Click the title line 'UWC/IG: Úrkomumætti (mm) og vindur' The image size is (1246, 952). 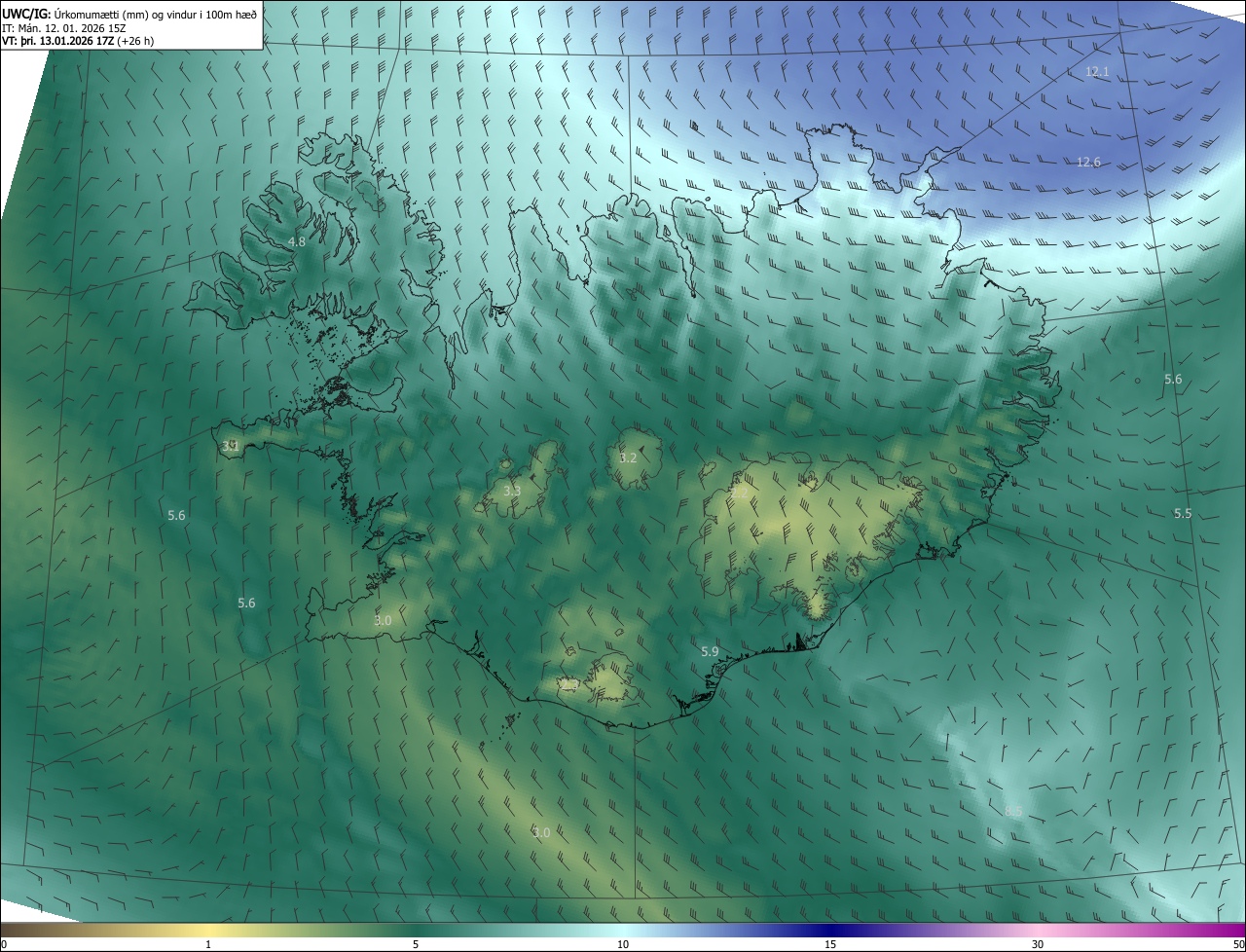tap(129, 13)
